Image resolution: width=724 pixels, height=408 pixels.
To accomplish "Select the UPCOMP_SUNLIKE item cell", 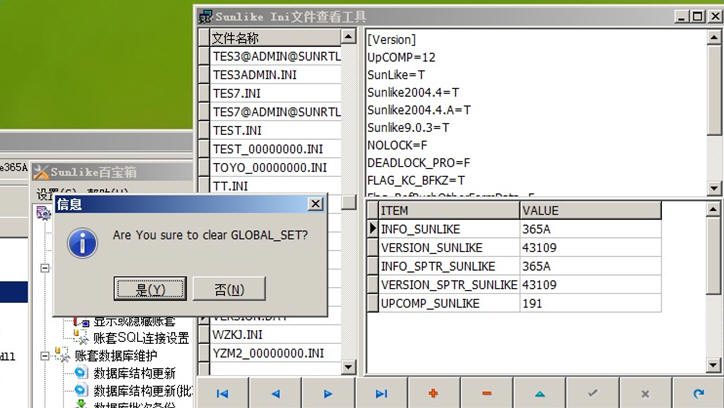I will point(449,303).
